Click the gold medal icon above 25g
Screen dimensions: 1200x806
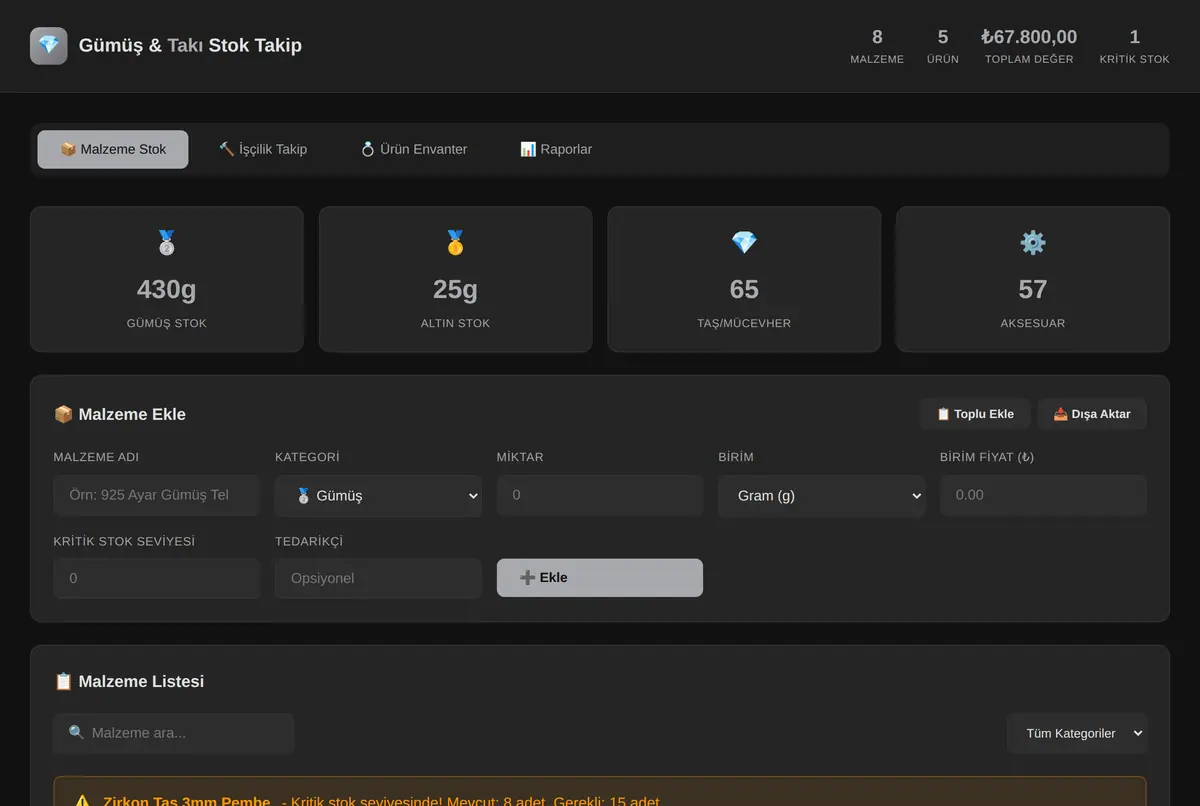455,242
